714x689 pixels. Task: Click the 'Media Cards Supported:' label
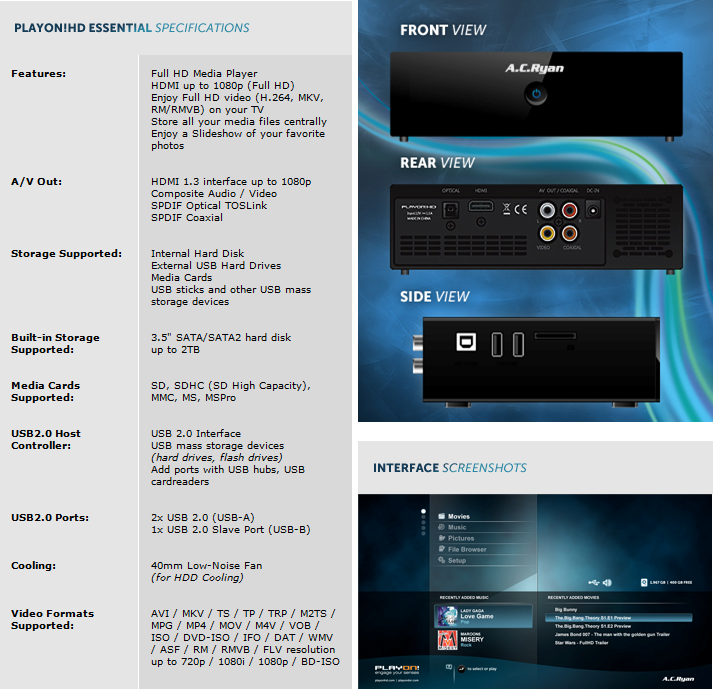coord(46,392)
